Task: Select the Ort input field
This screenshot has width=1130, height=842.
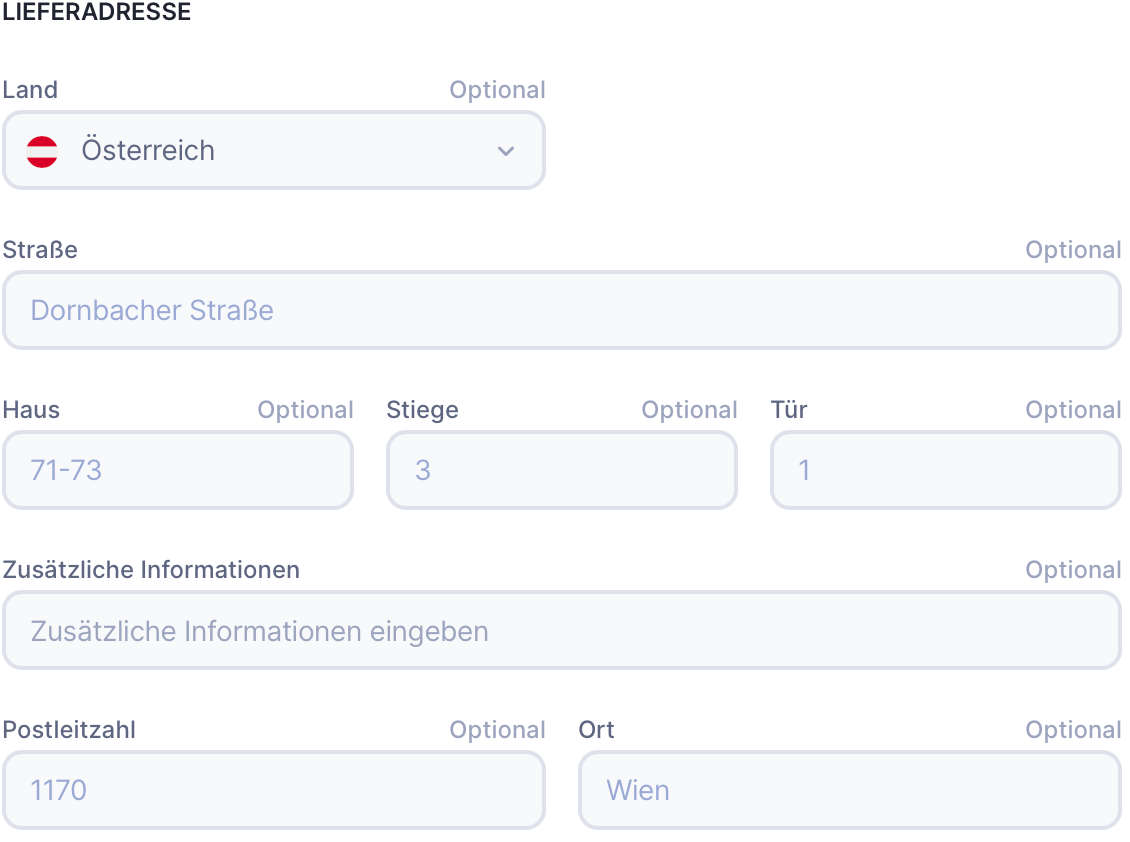Action: click(849, 791)
